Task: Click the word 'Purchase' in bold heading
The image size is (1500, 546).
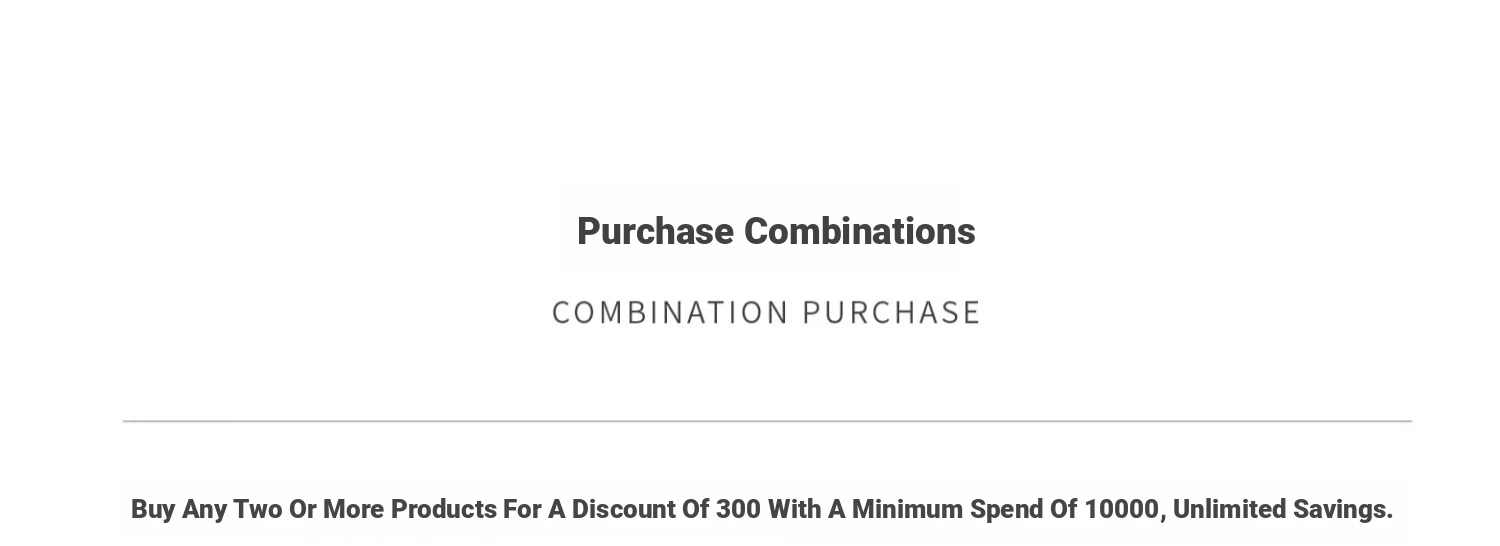Action: point(655,232)
